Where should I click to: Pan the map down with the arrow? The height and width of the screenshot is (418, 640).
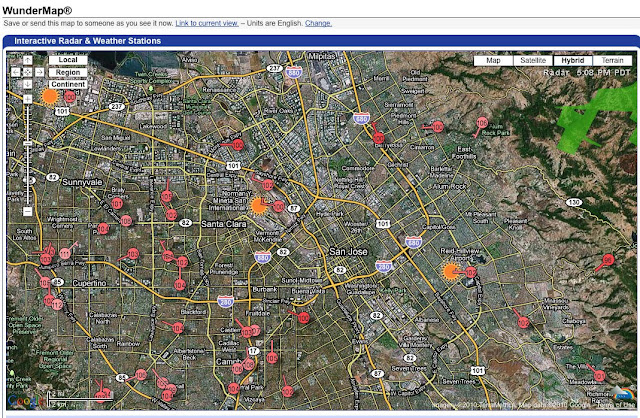pos(27,84)
